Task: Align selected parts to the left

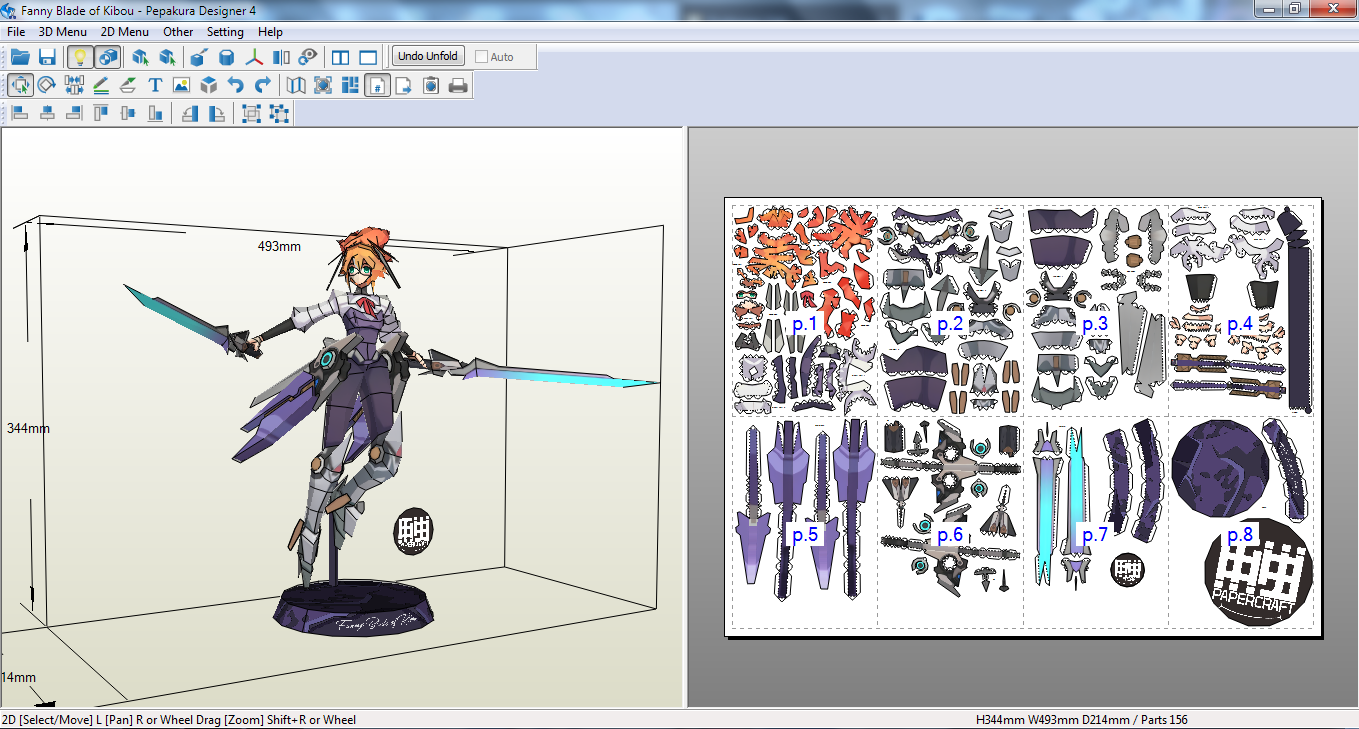Action: (x=20, y=113)
